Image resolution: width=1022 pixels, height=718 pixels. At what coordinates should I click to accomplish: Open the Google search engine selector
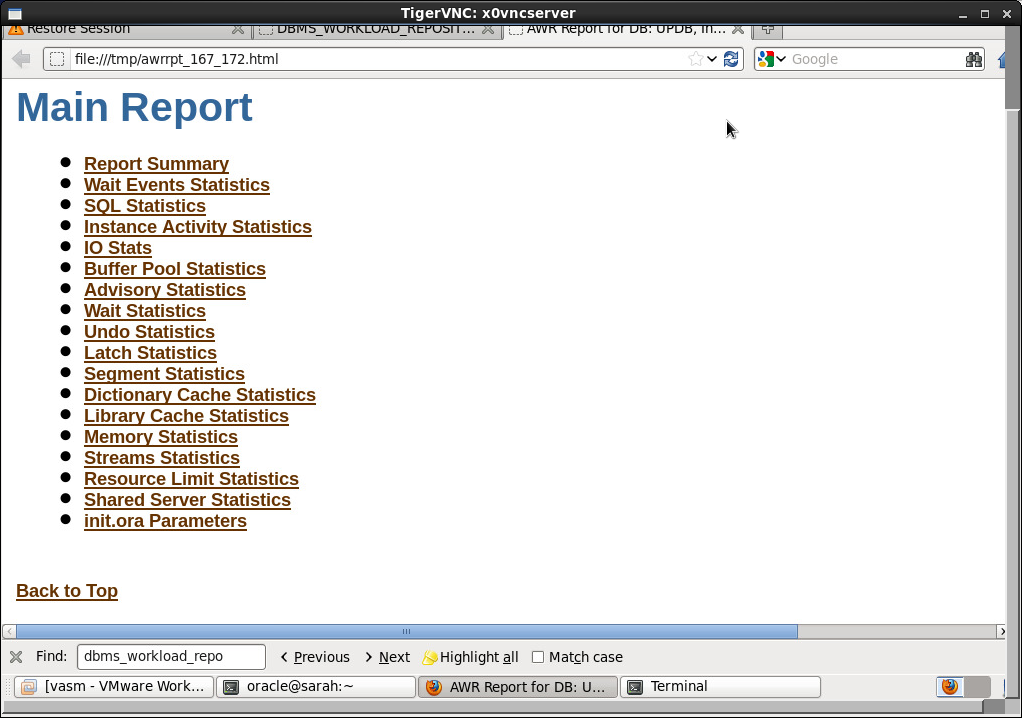(x=772, y=59)
